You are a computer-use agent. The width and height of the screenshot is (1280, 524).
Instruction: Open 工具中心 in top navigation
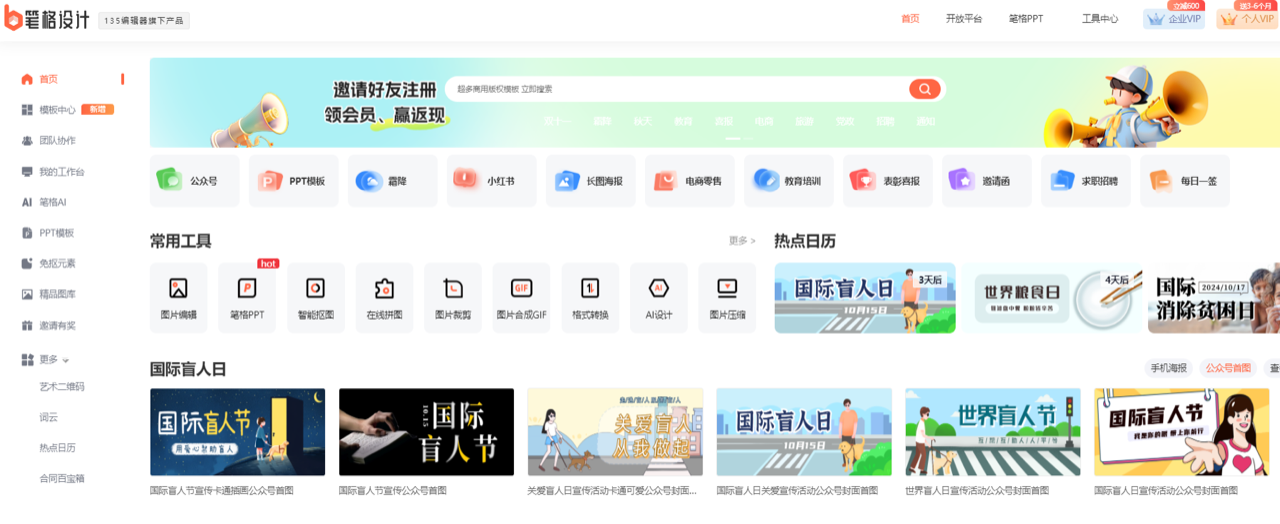1100,19
